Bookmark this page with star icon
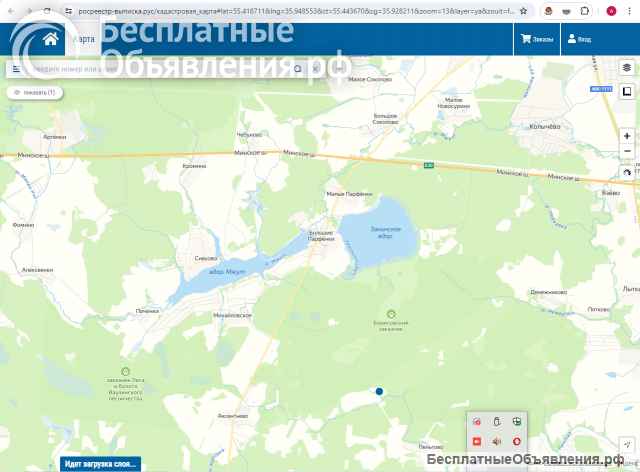The height and width of the screenshot is (472, 640). [x=523, y=11]
